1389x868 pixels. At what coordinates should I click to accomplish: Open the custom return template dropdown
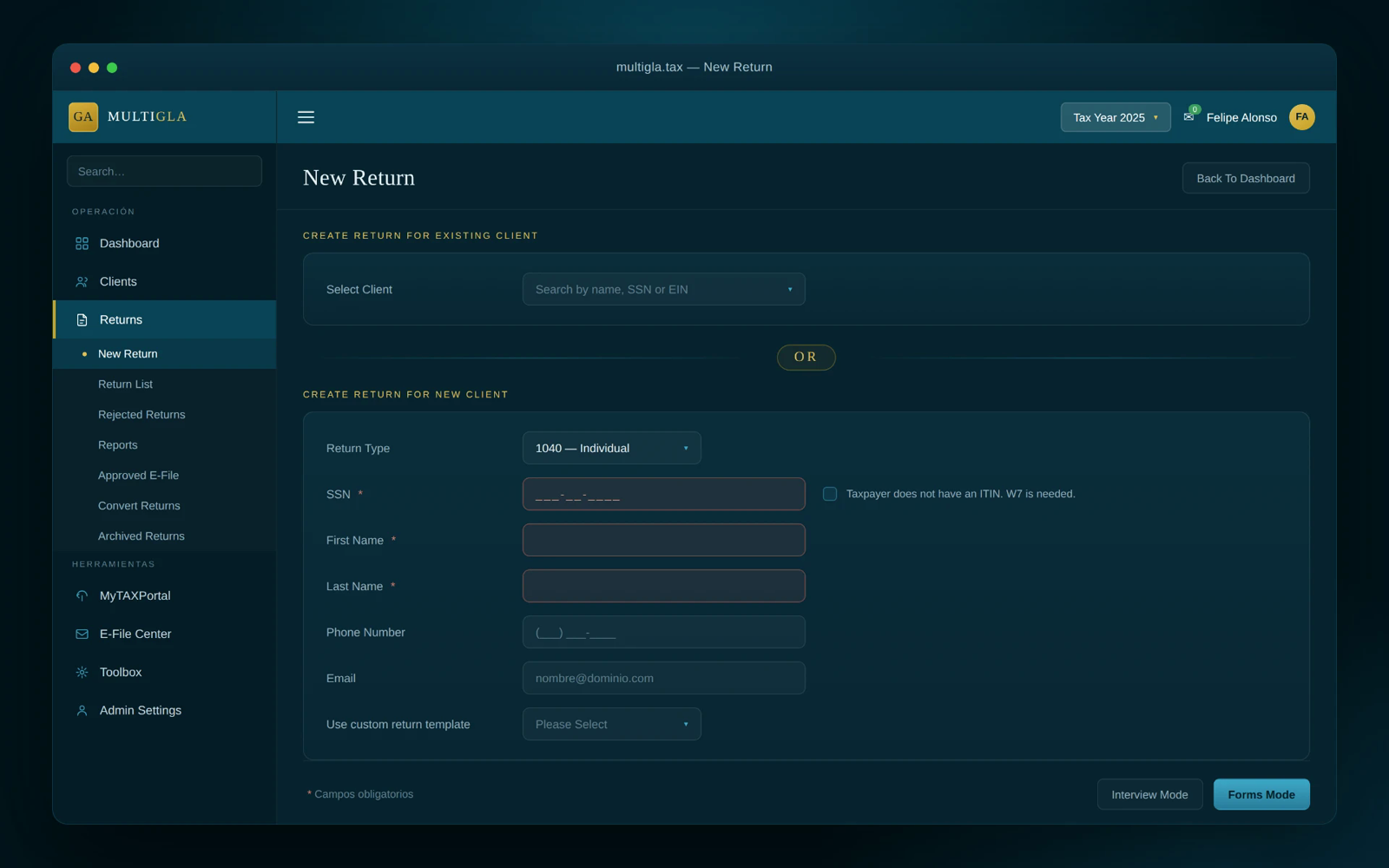tap(612, 724)
